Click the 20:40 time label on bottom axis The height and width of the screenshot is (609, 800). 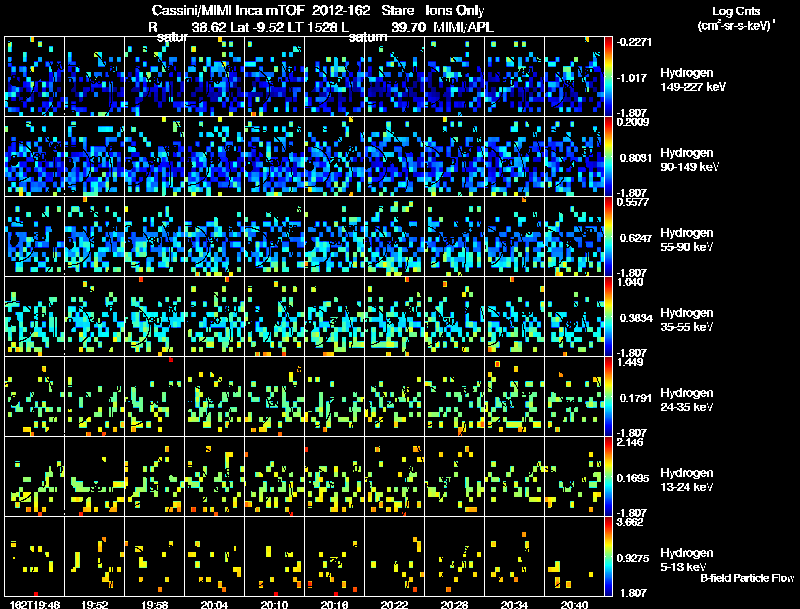(x=574, y=605)
